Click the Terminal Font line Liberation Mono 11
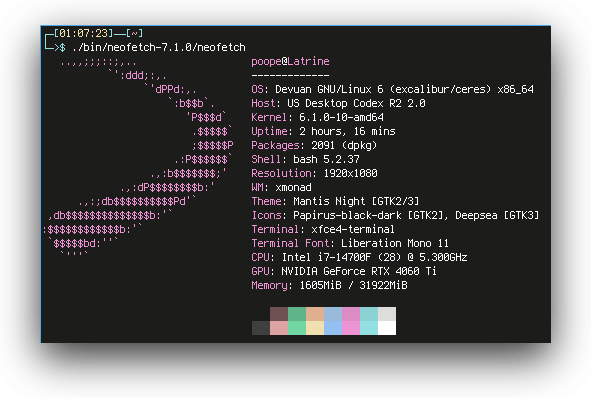The width and height of the screenshot is (591, 398). click(350, 243)
